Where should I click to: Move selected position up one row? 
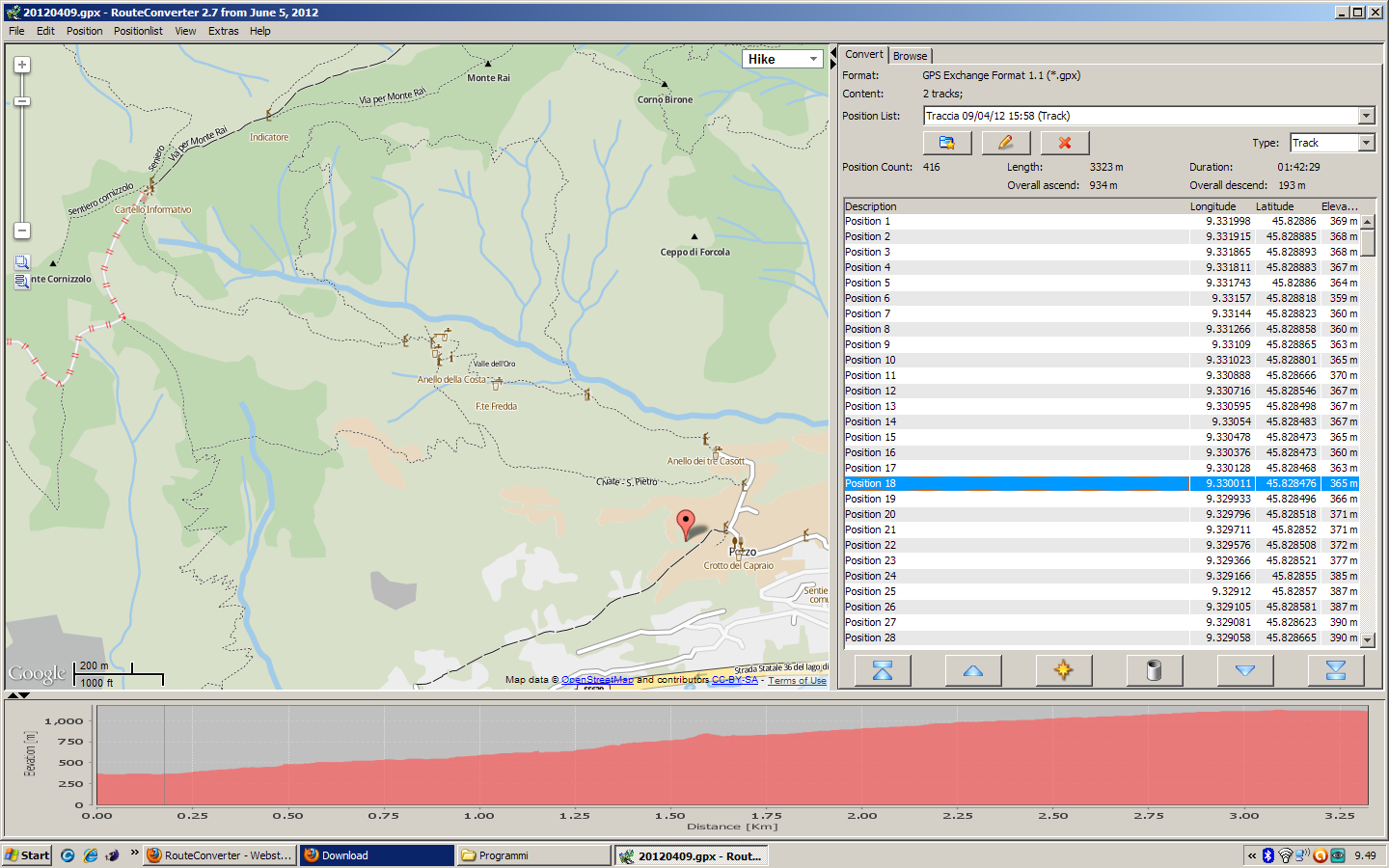pyautogui.click(x=972, y=670)
